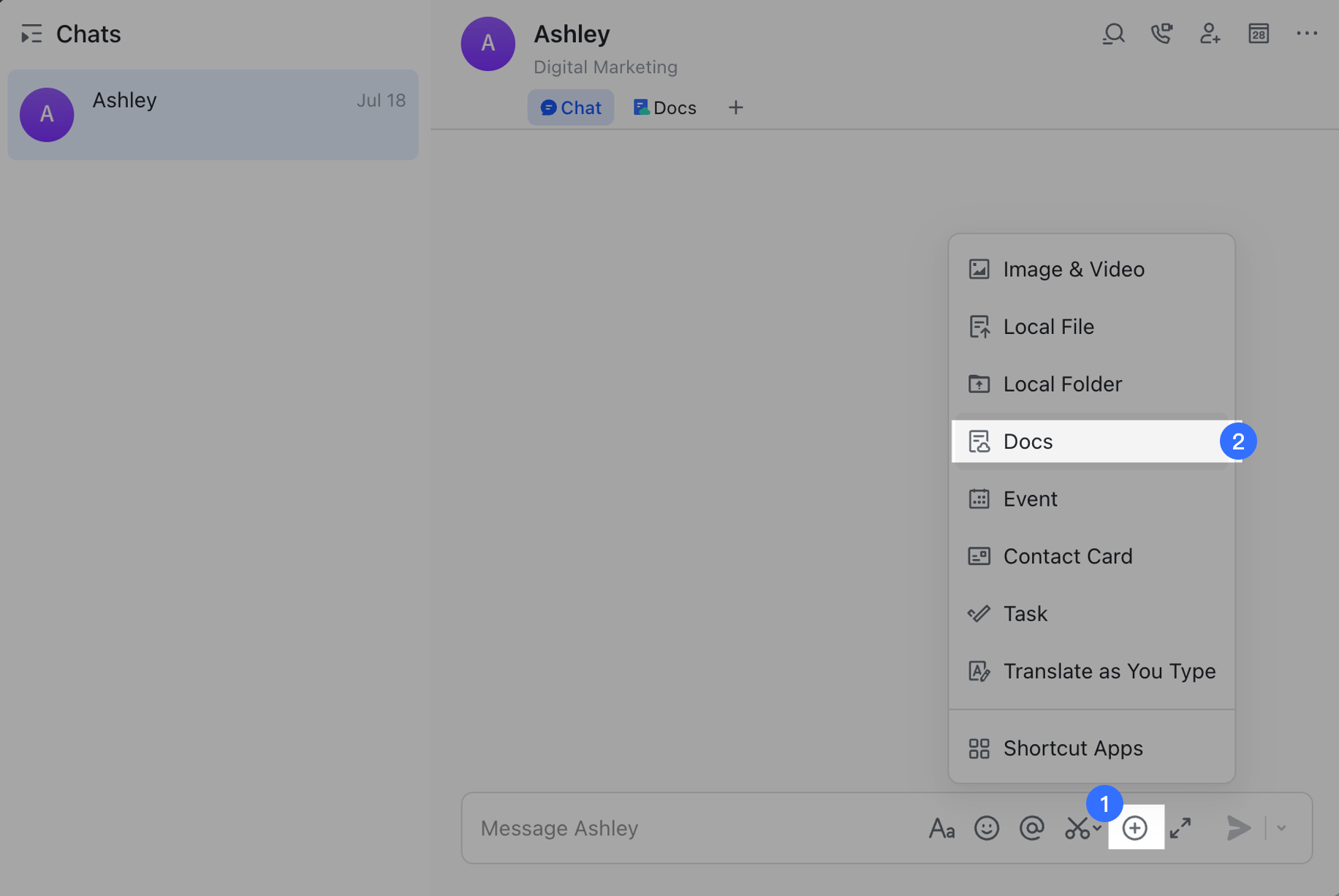
Task: Insert an @ mention
Action: 1031,828
